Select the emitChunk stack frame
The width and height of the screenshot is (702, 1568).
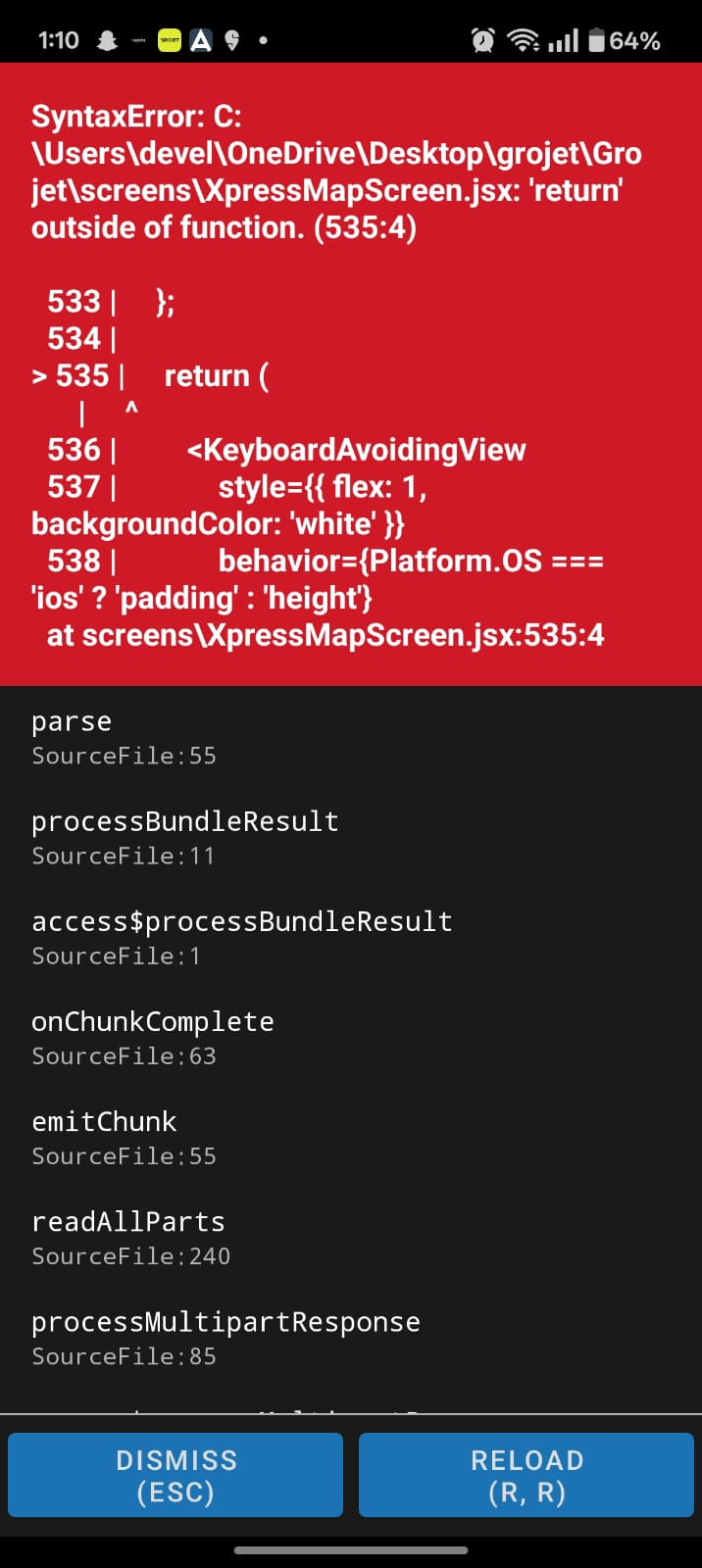click(351, 1137)
